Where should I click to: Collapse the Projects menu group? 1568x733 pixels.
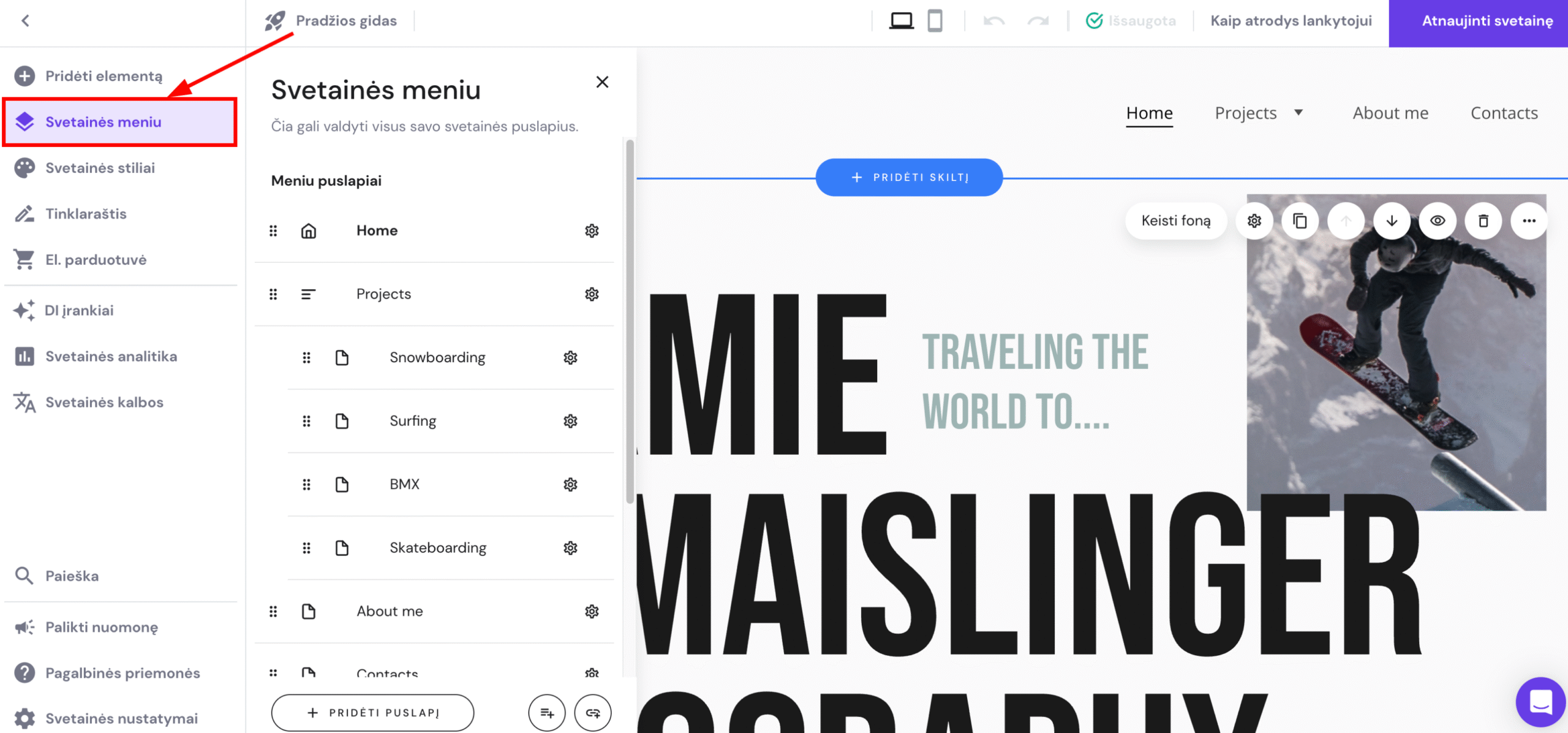[309, 294]
